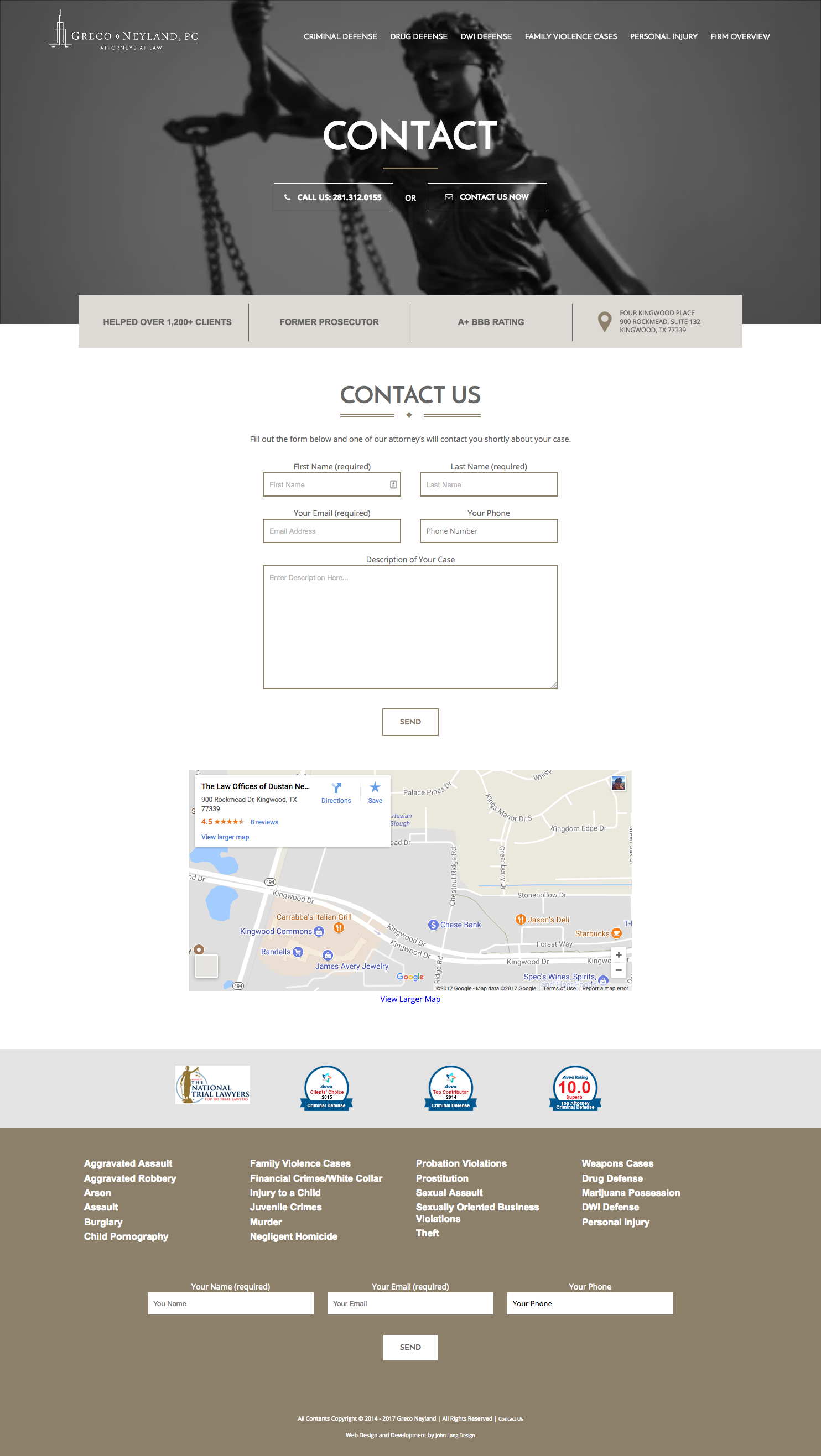The width and height of the screenshot is (821, 1456).
Task: Click the Phone Number input field
Action: click(489, 531)
